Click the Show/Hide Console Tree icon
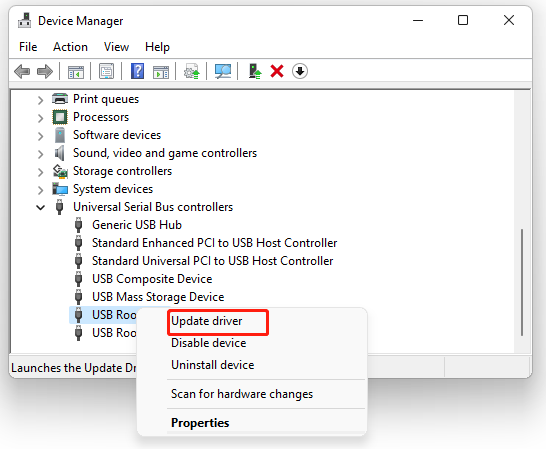The width and height of the screenshot is (546, 449). 76,72
